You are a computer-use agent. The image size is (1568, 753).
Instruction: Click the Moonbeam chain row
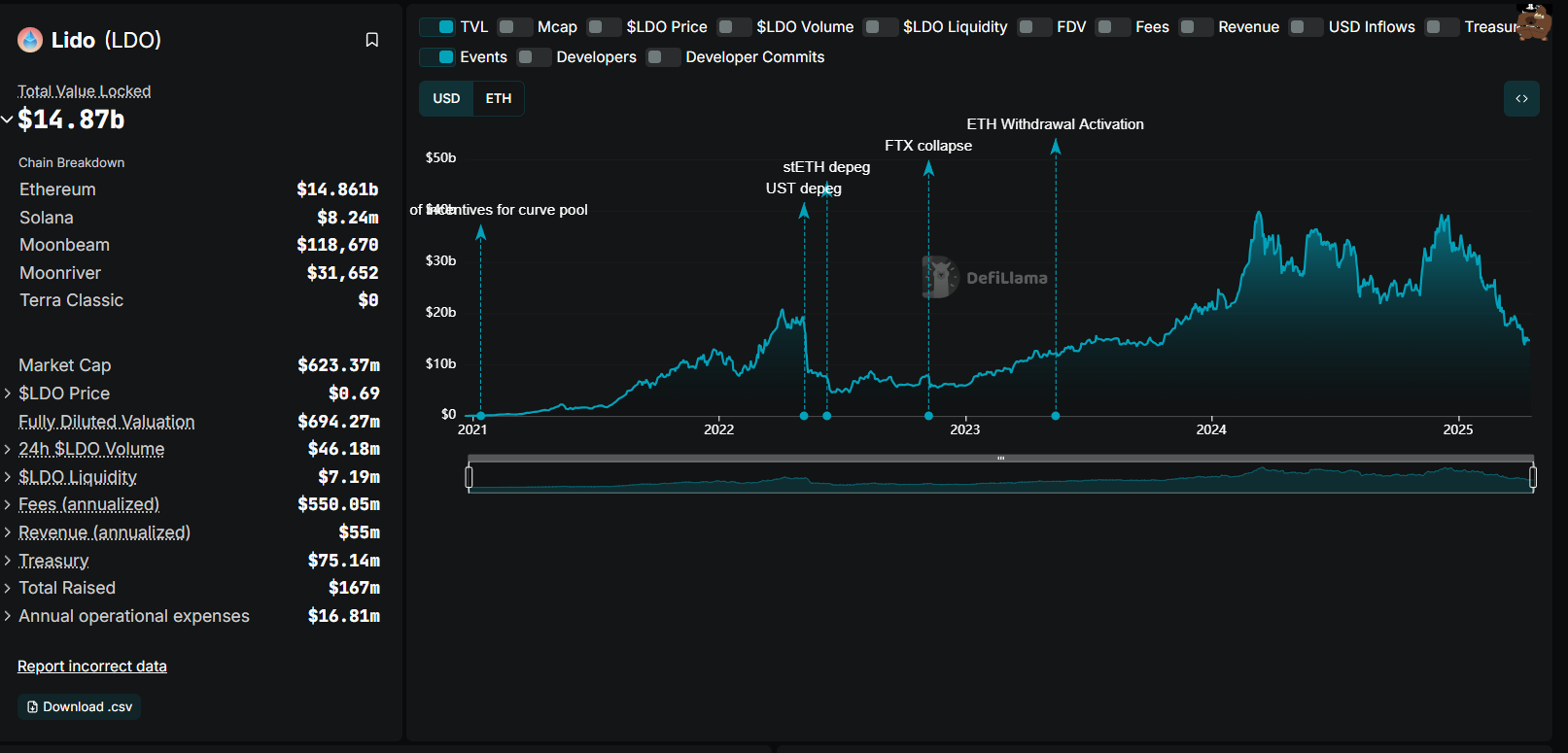pos(198,245)
